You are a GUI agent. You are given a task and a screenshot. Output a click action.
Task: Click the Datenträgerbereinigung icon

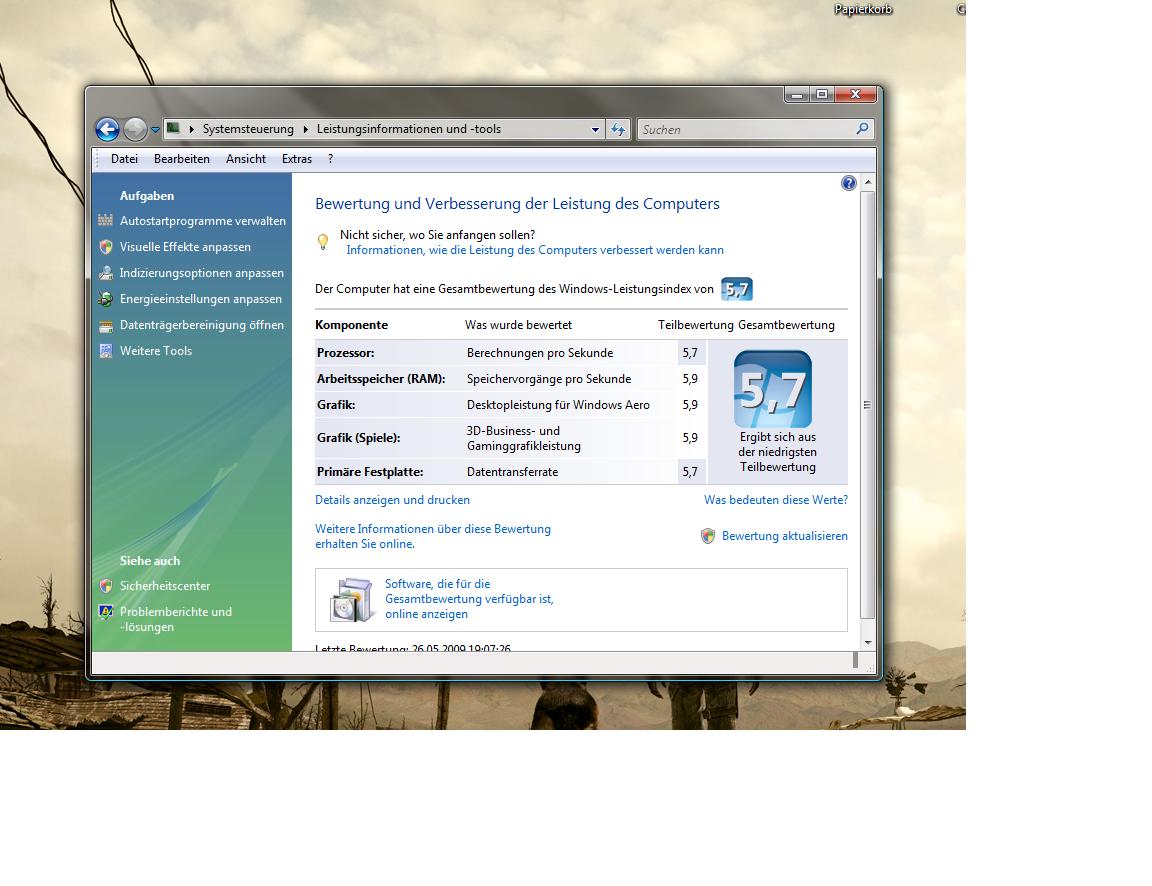coord(106,325)
